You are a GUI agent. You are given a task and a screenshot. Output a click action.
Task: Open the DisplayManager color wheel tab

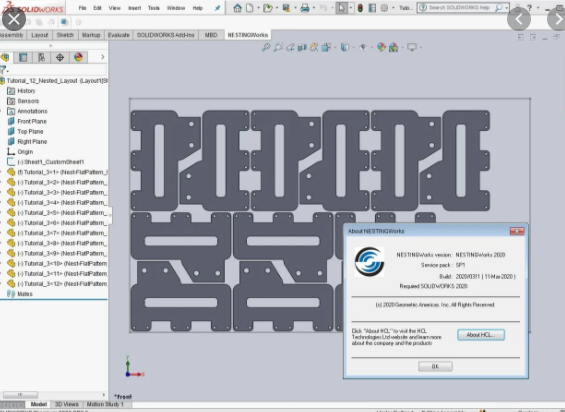tap(78, 57)
